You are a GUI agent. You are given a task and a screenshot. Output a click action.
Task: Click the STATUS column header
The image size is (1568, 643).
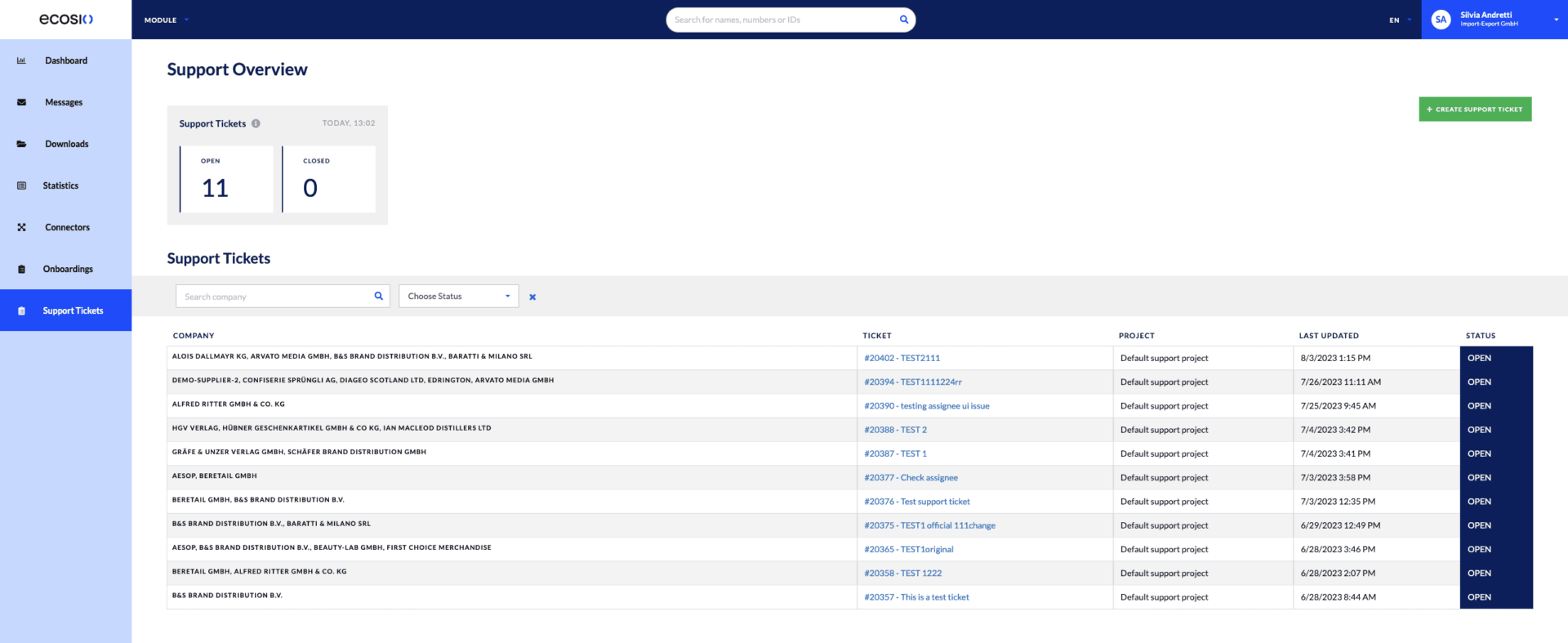[1481, 336]
